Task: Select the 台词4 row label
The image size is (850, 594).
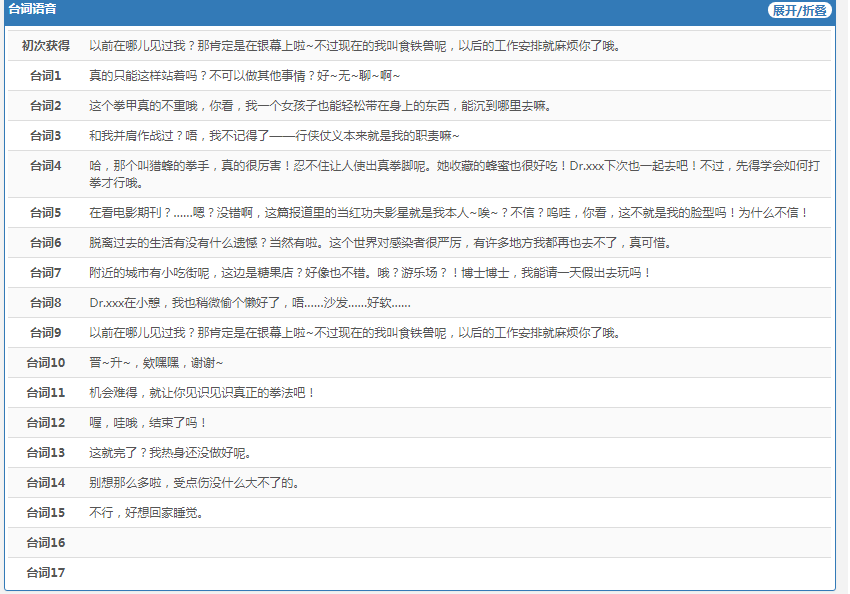Action: pyautogui.click(x=45, y=166)
